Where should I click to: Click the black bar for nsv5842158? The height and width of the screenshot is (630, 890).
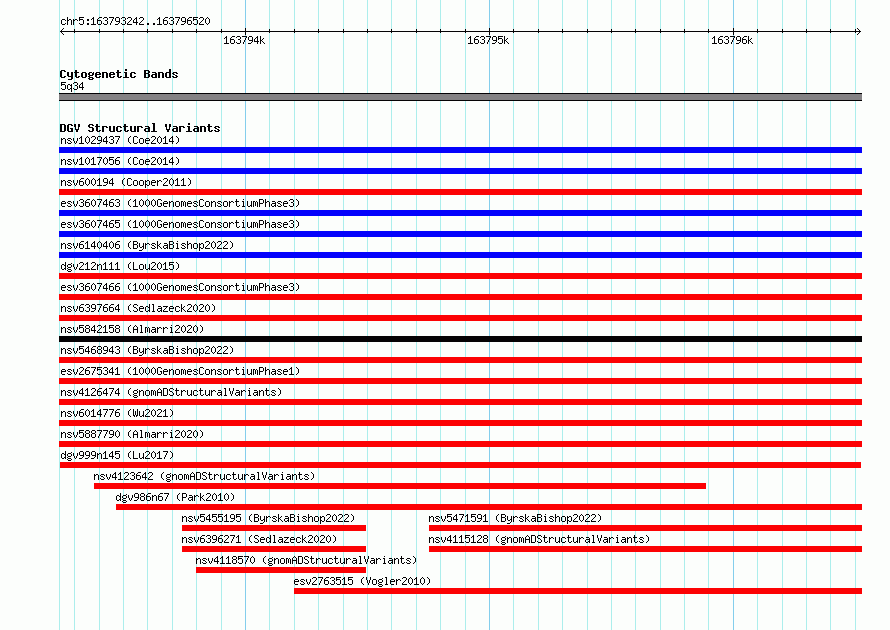click(x=460, y=339)
